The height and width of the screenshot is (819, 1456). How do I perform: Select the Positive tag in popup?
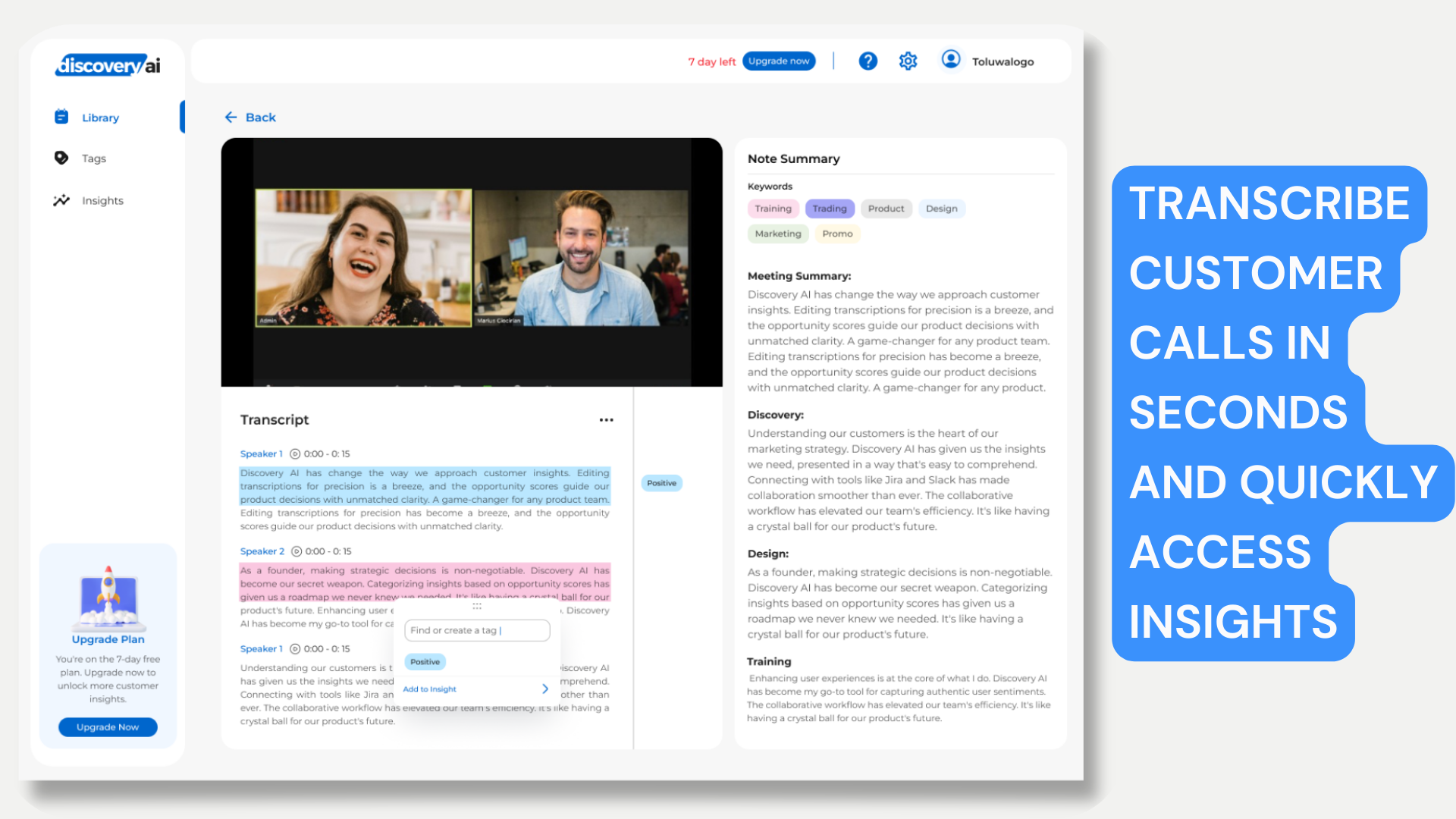tap(425, 662)
